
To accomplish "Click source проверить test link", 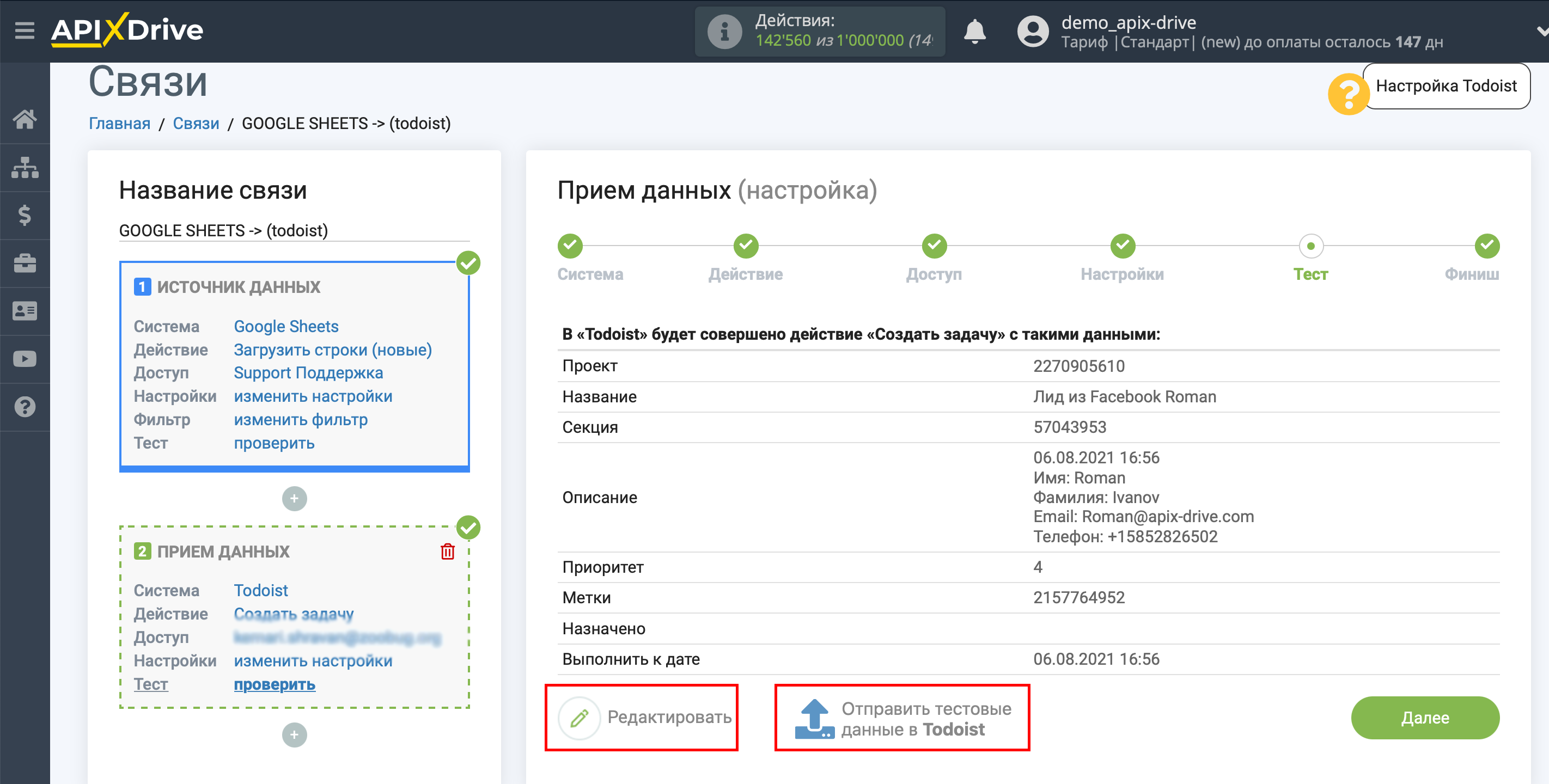I will [x=274, y=443].
